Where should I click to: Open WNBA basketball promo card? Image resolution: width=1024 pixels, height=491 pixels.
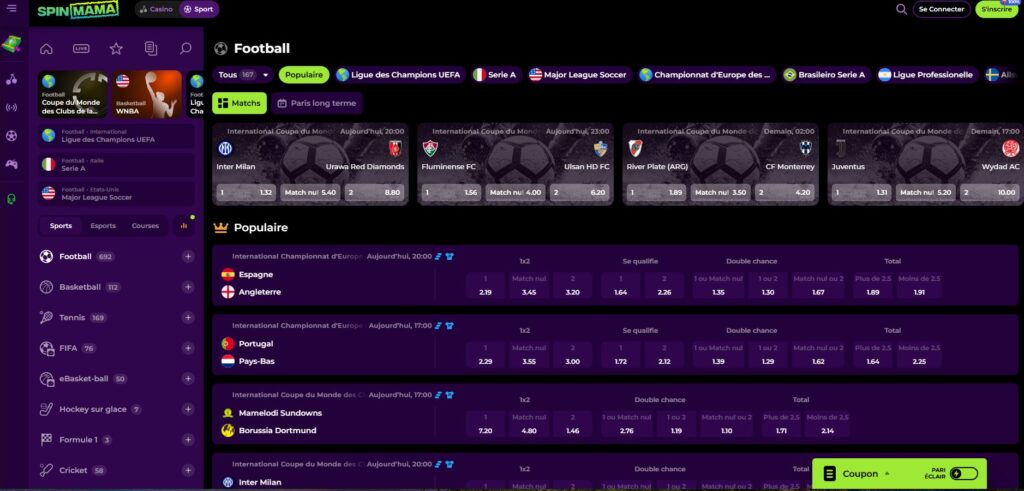[147, 94]
